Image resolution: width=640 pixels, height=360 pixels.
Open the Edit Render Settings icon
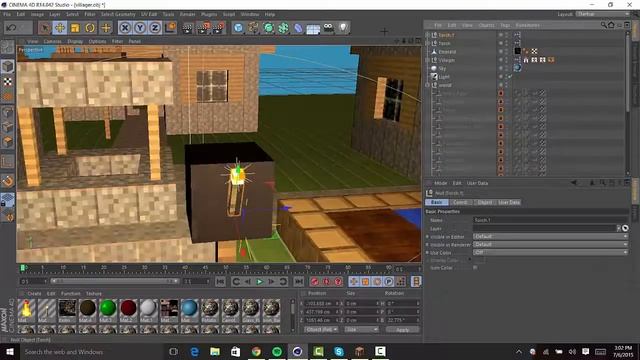(219, 28)
